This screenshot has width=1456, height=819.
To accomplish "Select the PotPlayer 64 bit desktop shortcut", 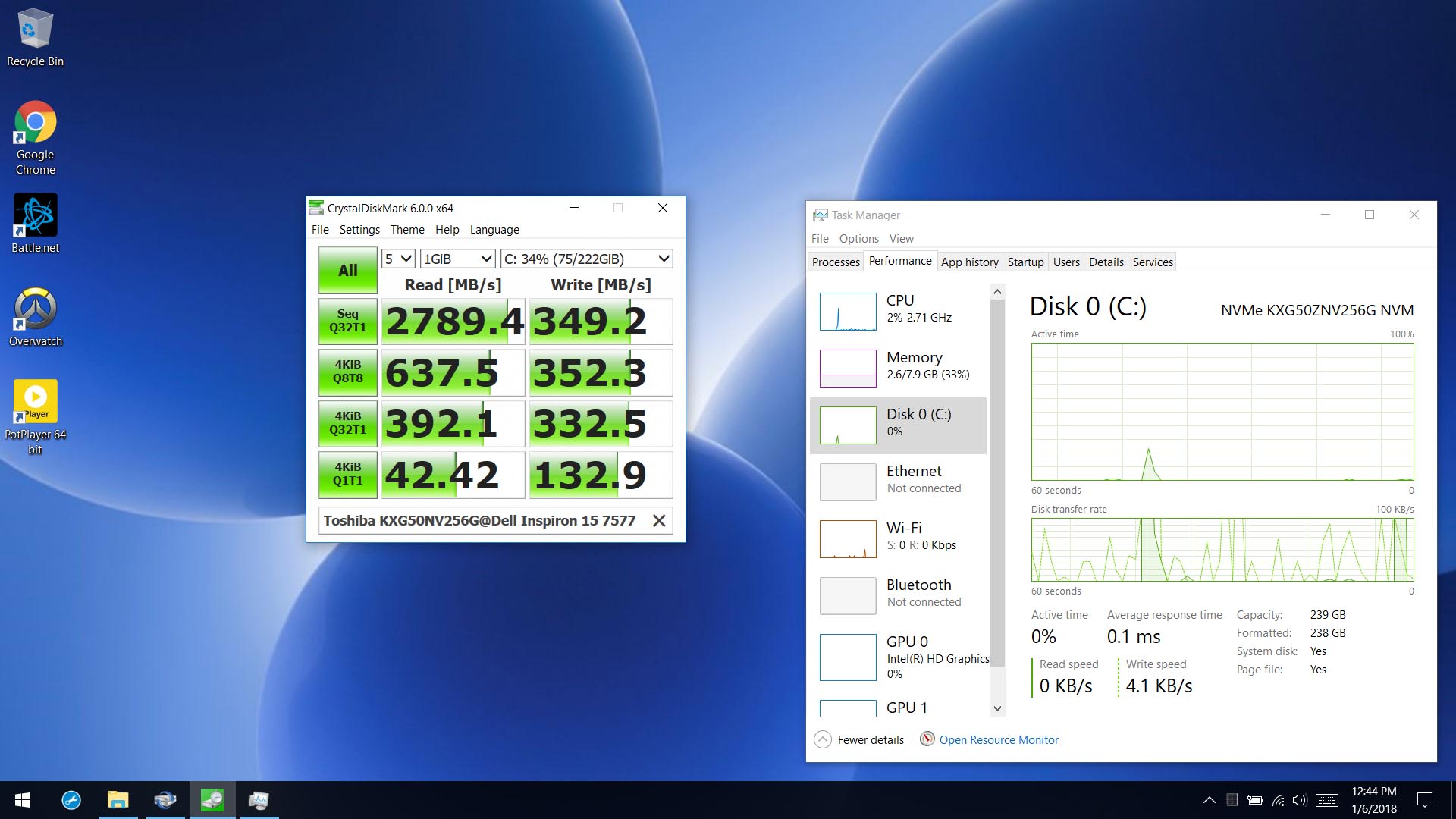I will click(x=35, y=417).
